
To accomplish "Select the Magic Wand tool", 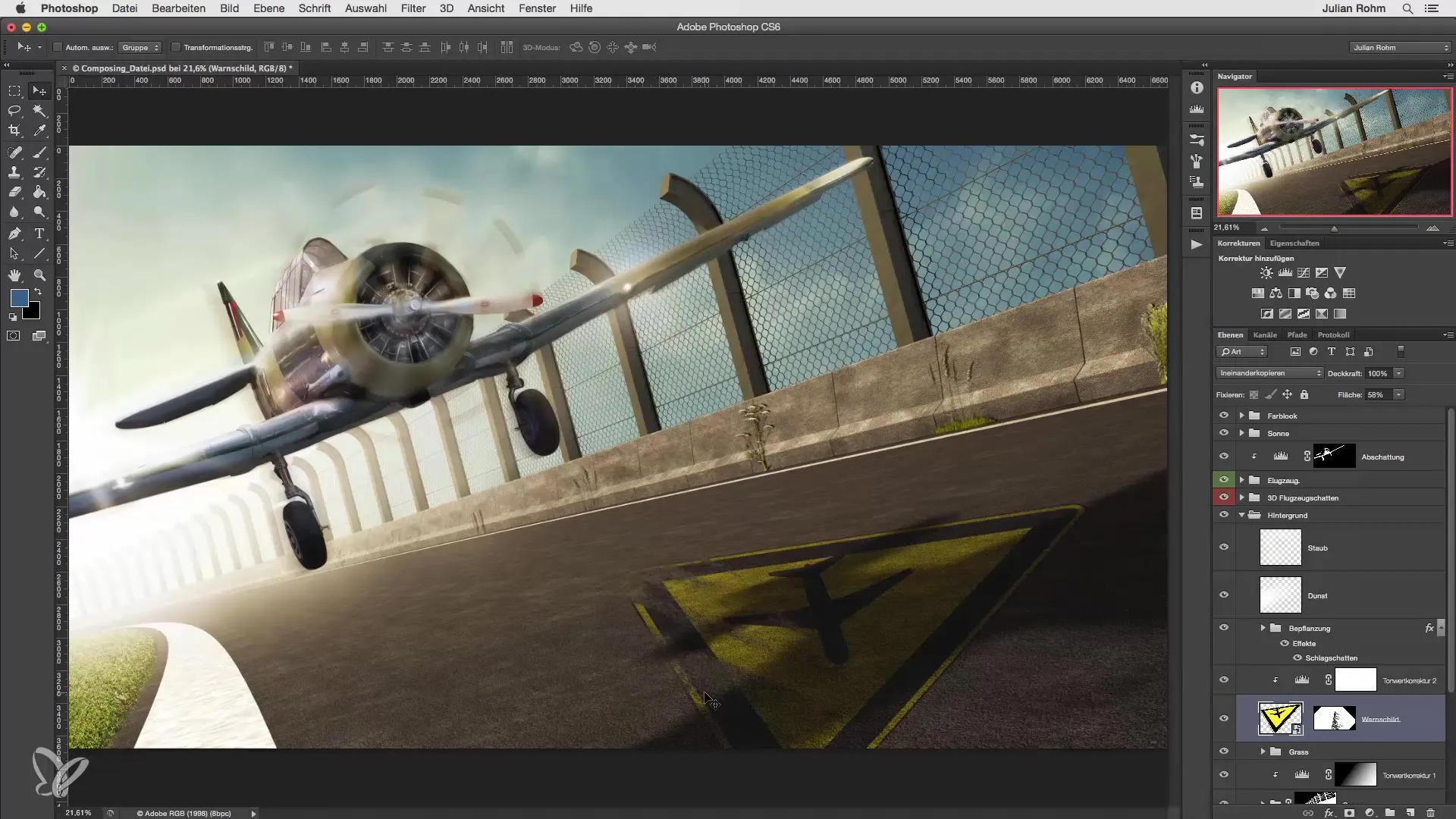I will point(39,111).
